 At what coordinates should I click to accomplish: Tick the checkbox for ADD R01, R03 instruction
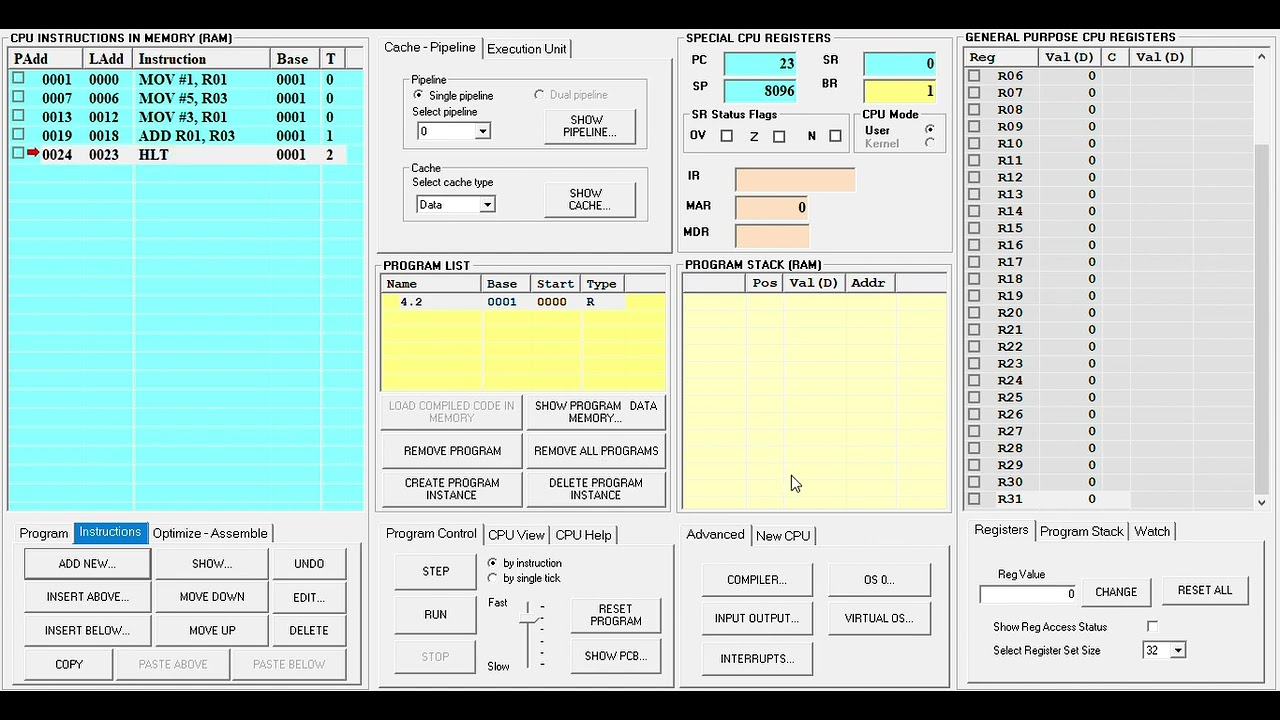point(18,135)
